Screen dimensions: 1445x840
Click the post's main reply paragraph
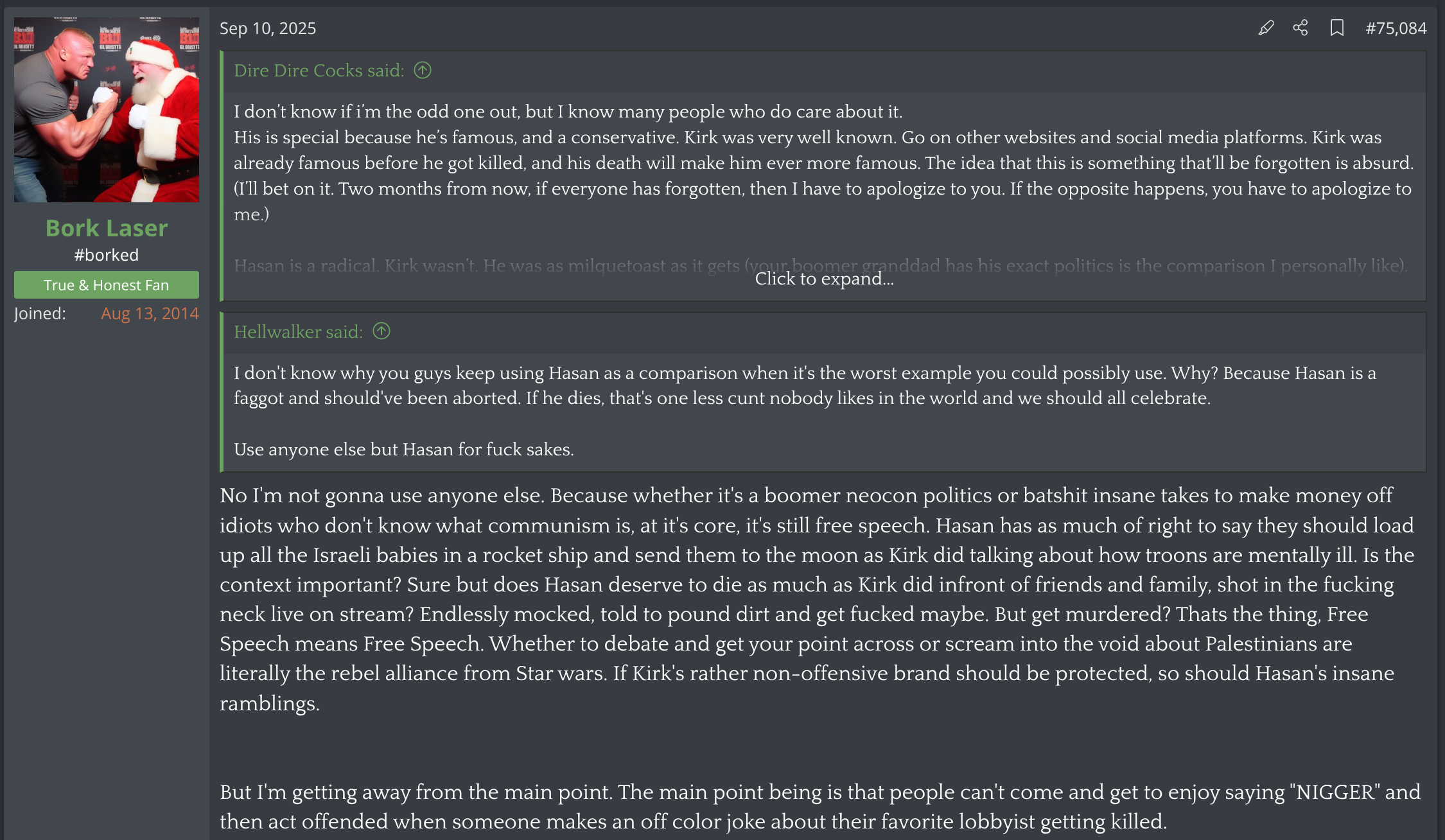point(817,599)
